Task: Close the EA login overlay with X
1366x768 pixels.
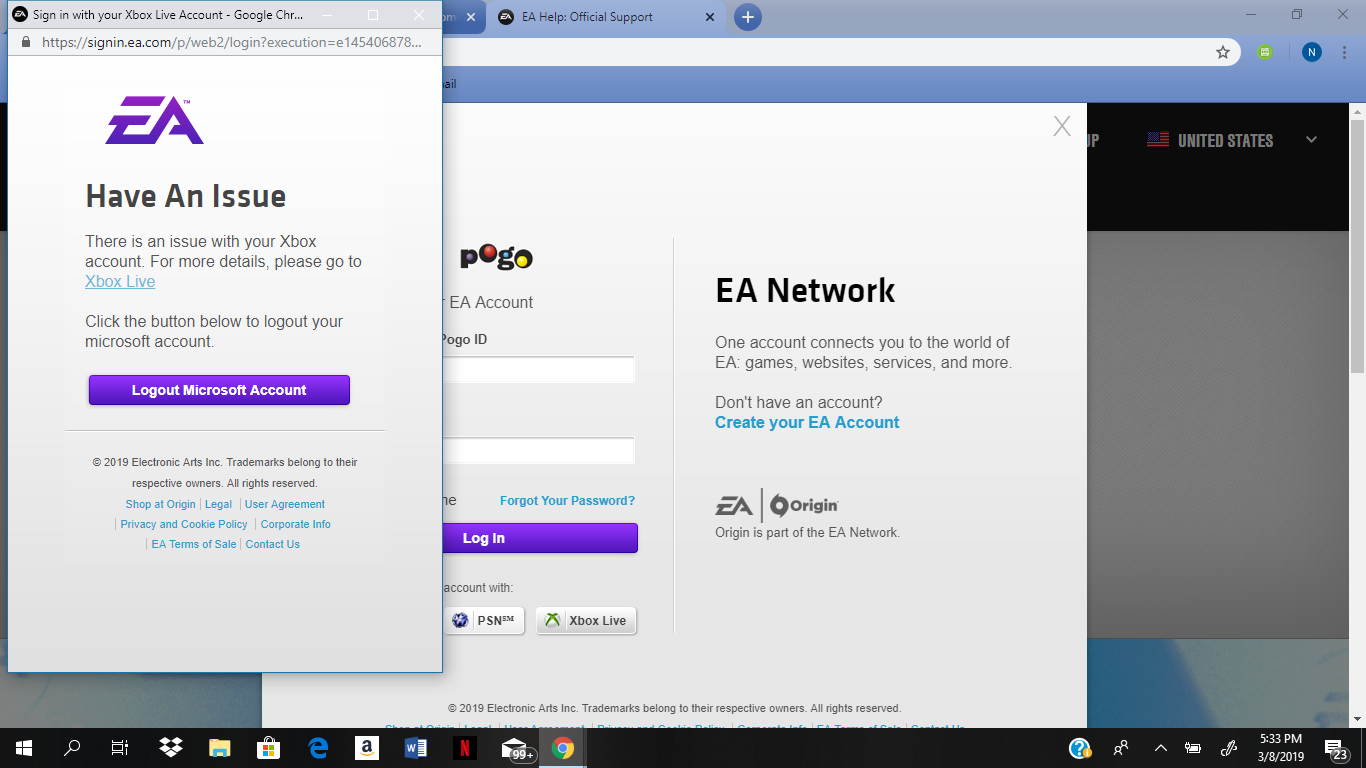Action: tap(1062, 126)
